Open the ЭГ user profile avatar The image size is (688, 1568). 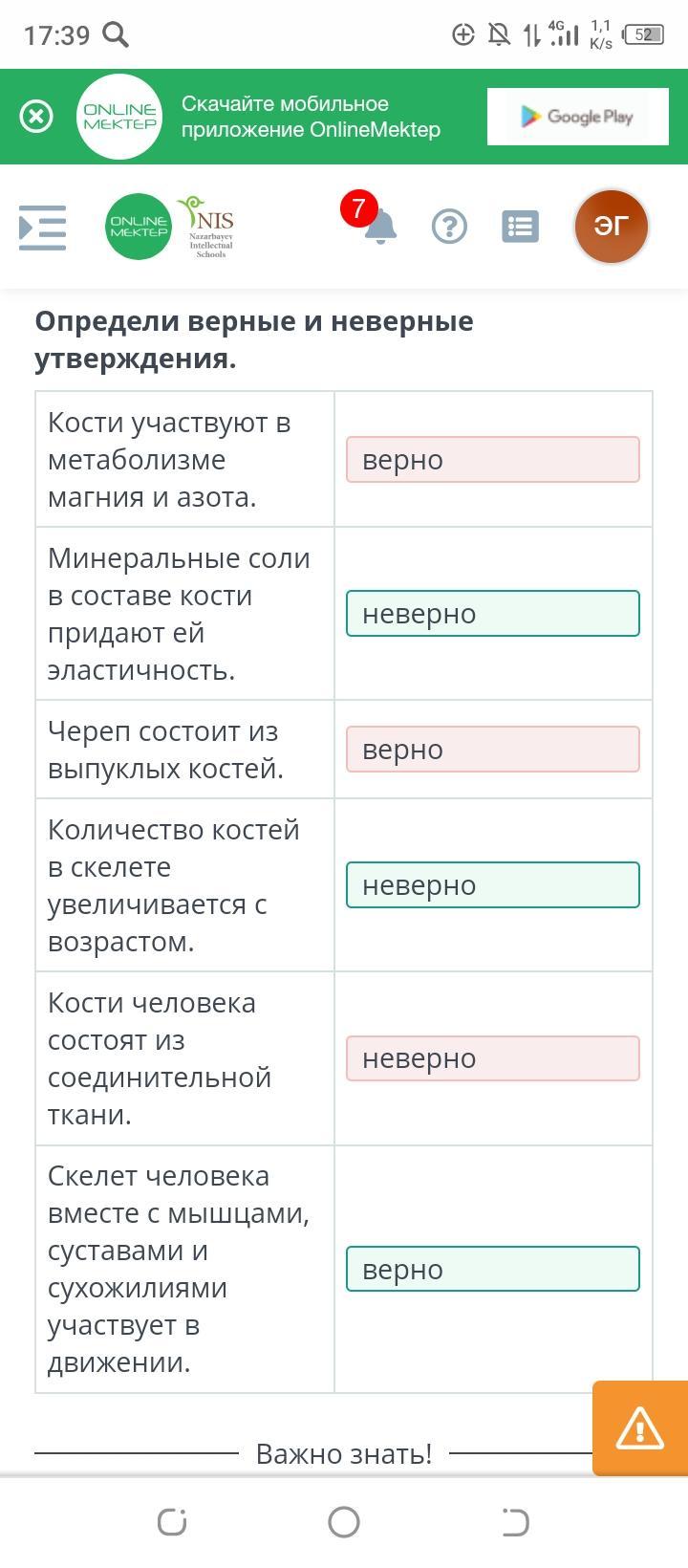pos(612,226)
